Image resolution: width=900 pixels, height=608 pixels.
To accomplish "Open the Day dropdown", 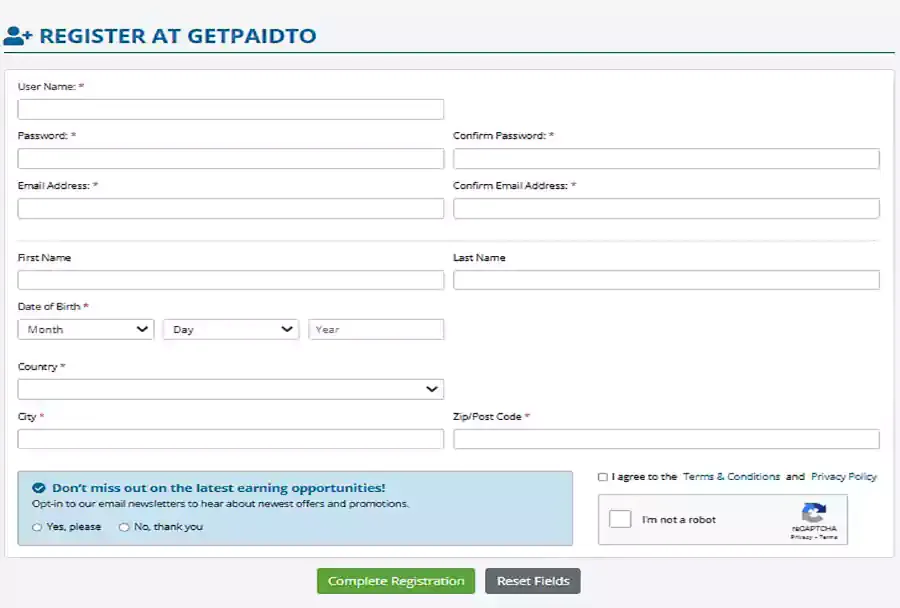I will (x=231, y=330).
